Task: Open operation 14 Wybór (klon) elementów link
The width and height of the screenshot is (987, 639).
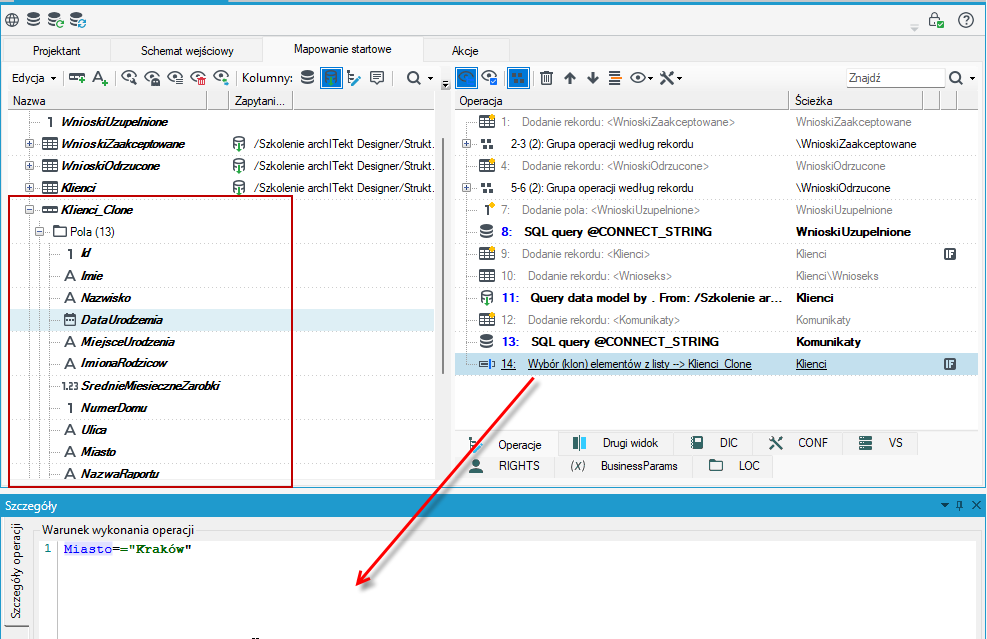Action: tap(639, 364)
